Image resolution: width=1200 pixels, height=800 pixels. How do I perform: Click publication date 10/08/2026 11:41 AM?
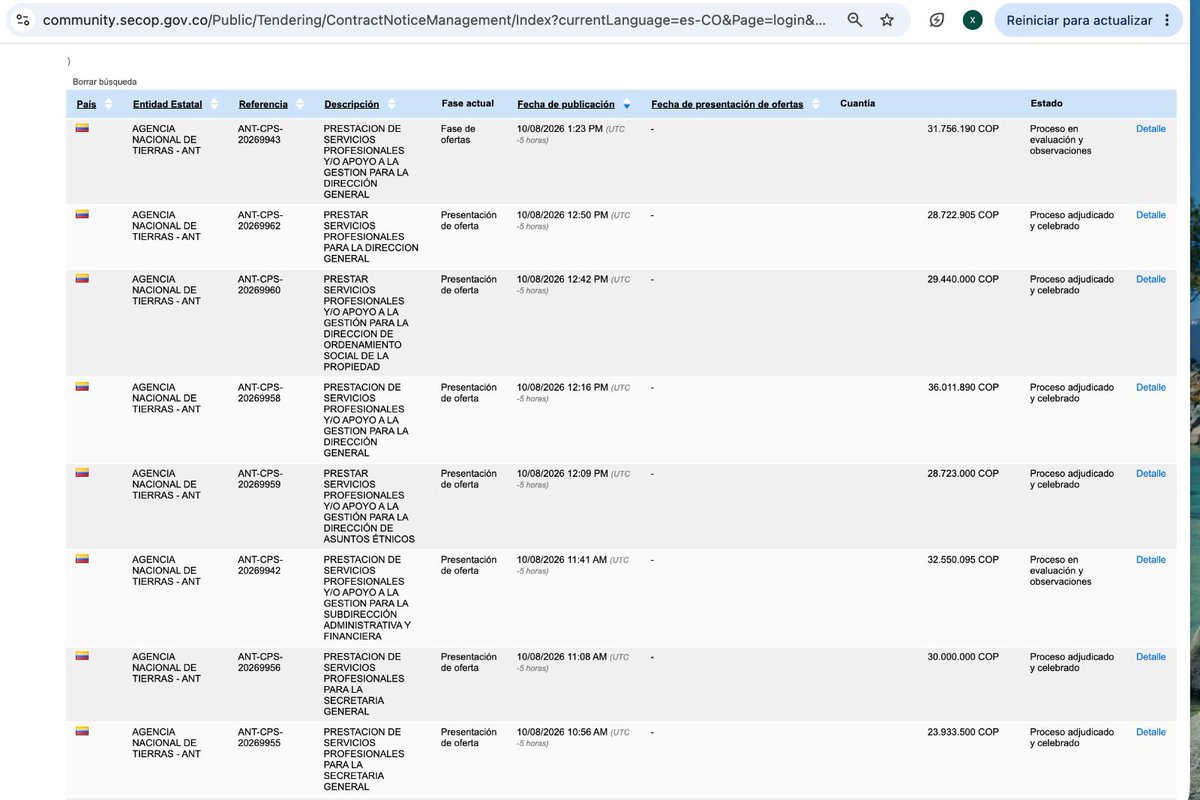click(562, 559)
